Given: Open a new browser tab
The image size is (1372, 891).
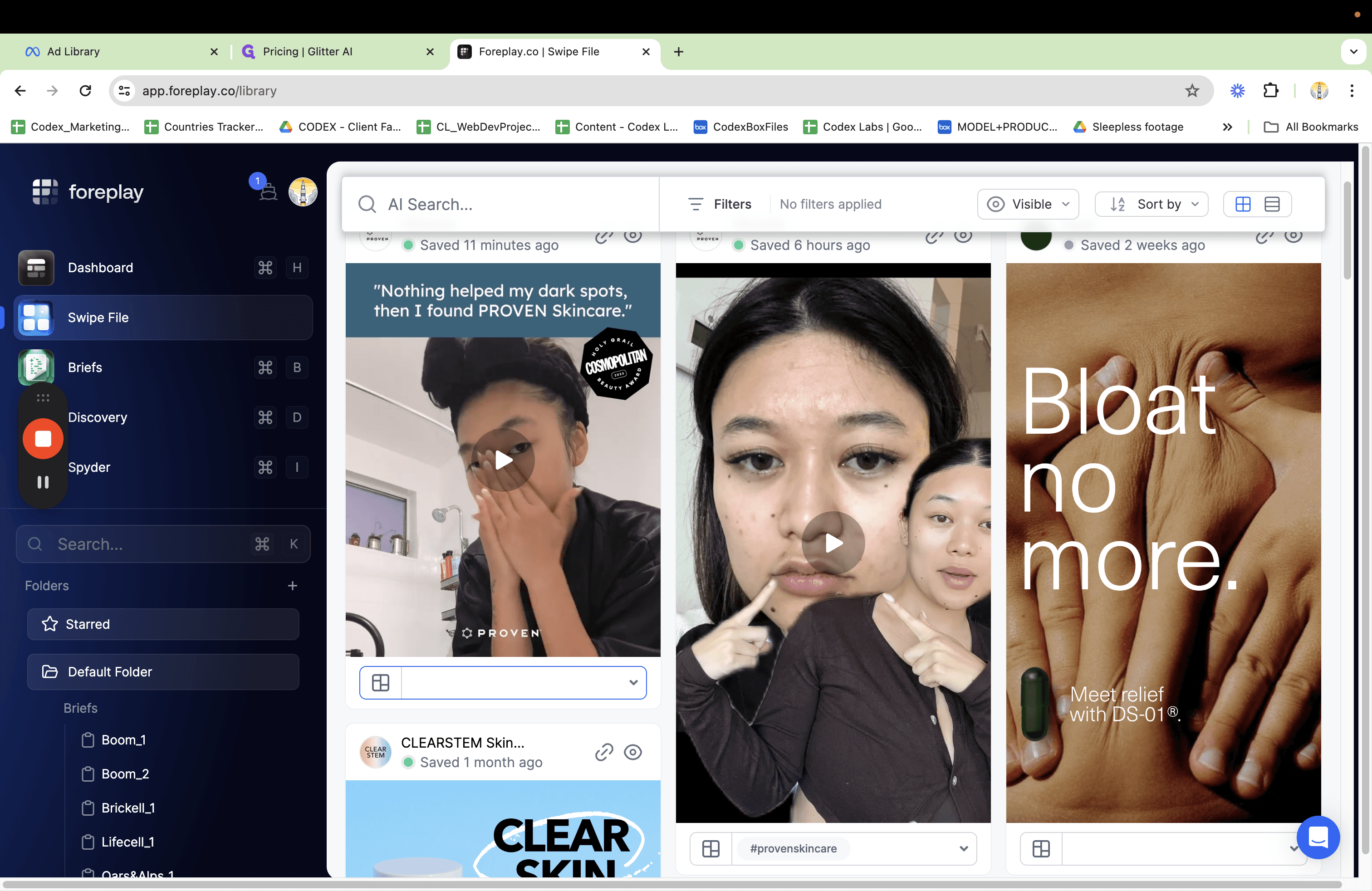Looking at the screenshot, I should (678, 52).
